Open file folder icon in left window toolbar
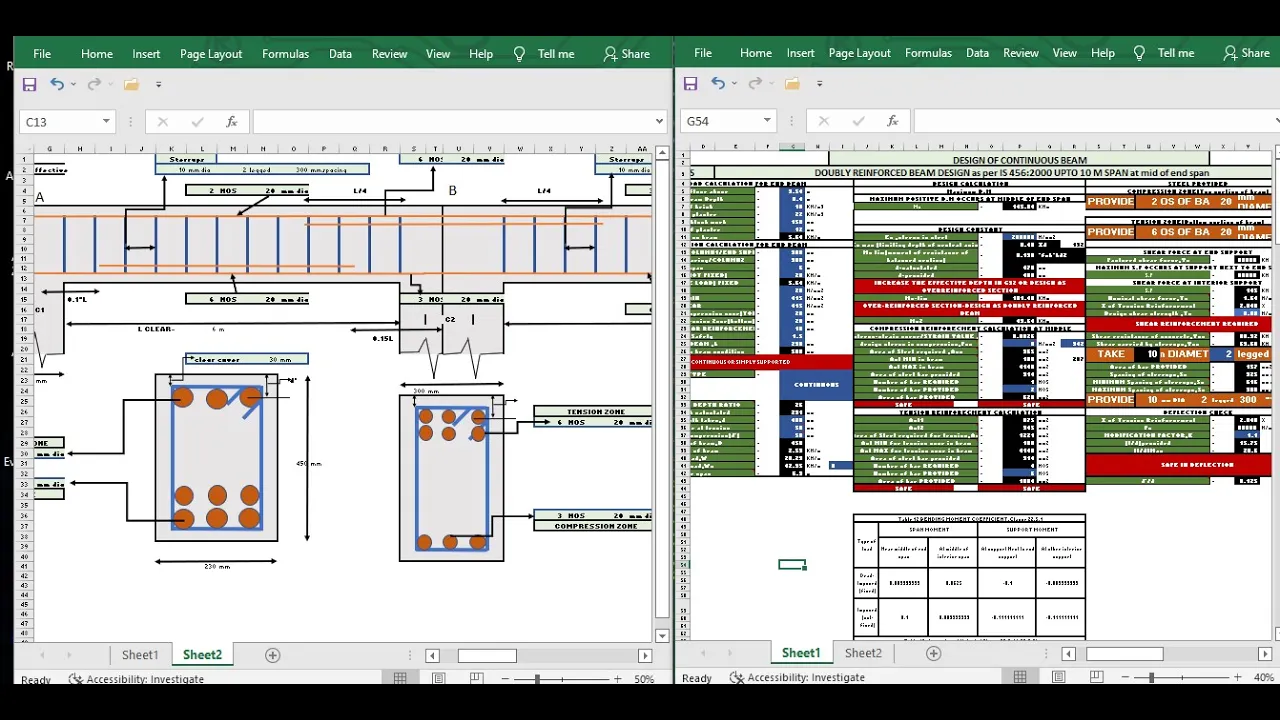This screenshot has width=1280, height=720. pyautogui.click(x=131, y=85)
